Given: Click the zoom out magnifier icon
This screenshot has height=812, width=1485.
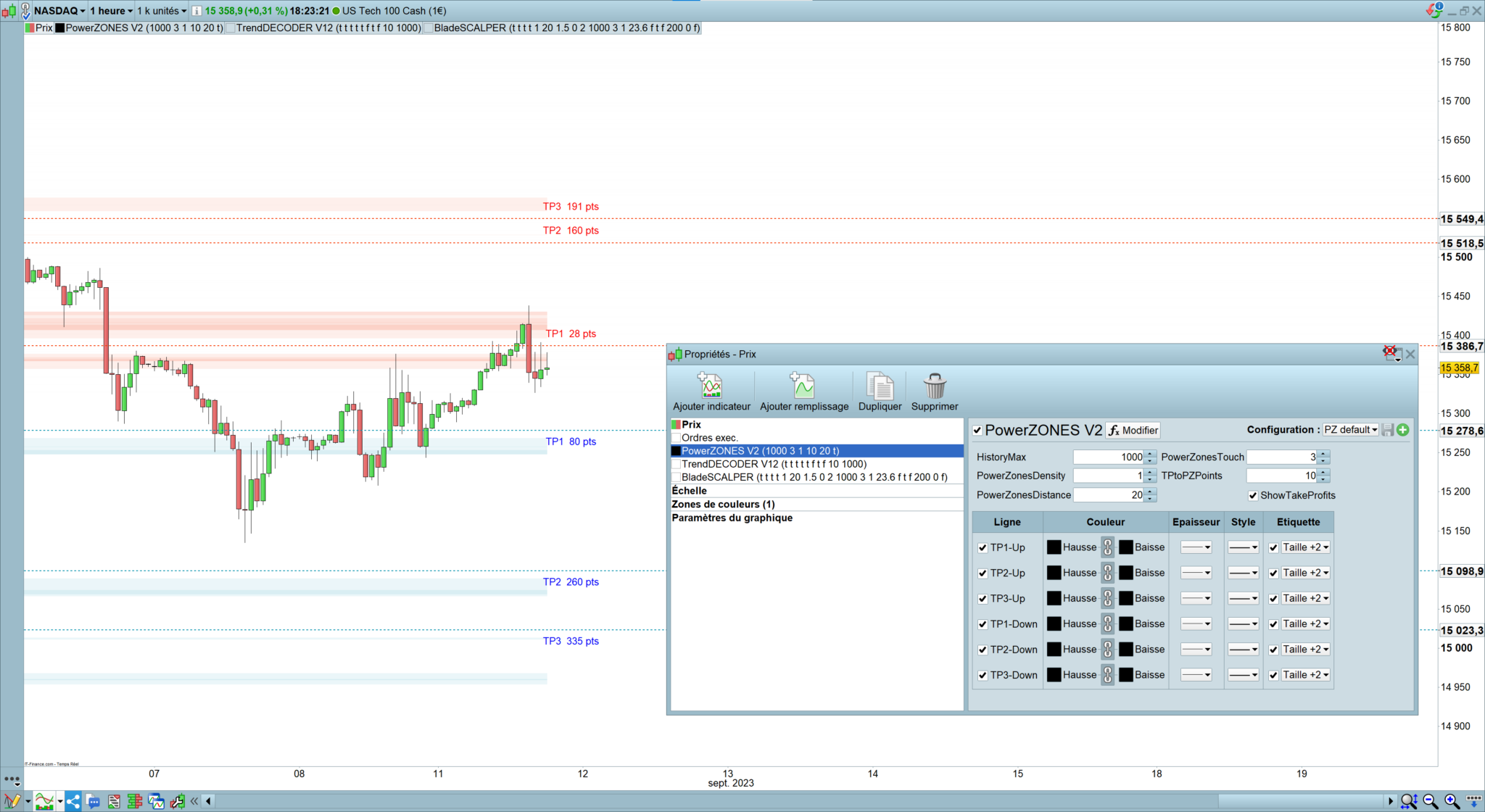Looking at the screenshot, I should tap(1431, 801).
